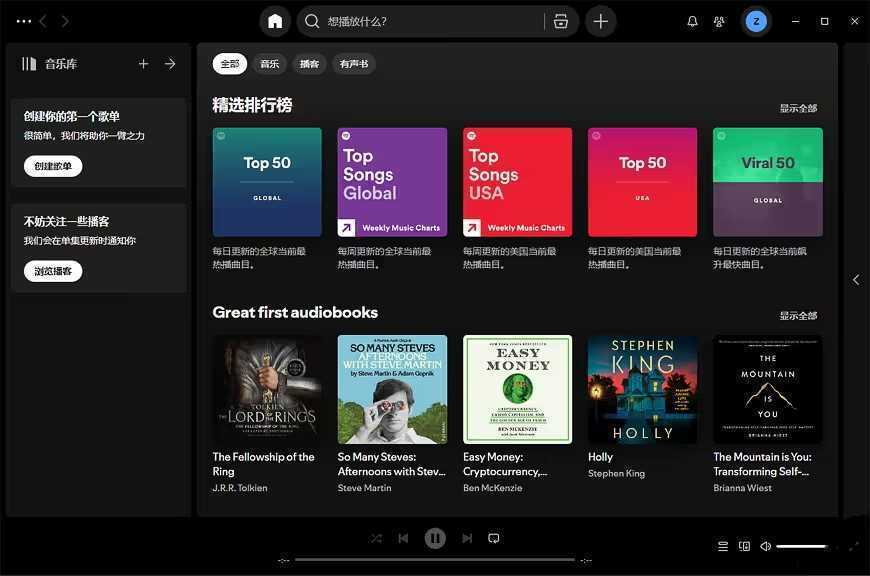Open the Holly audiobook by Stephen King
The image size is (870, 576).
641,389
